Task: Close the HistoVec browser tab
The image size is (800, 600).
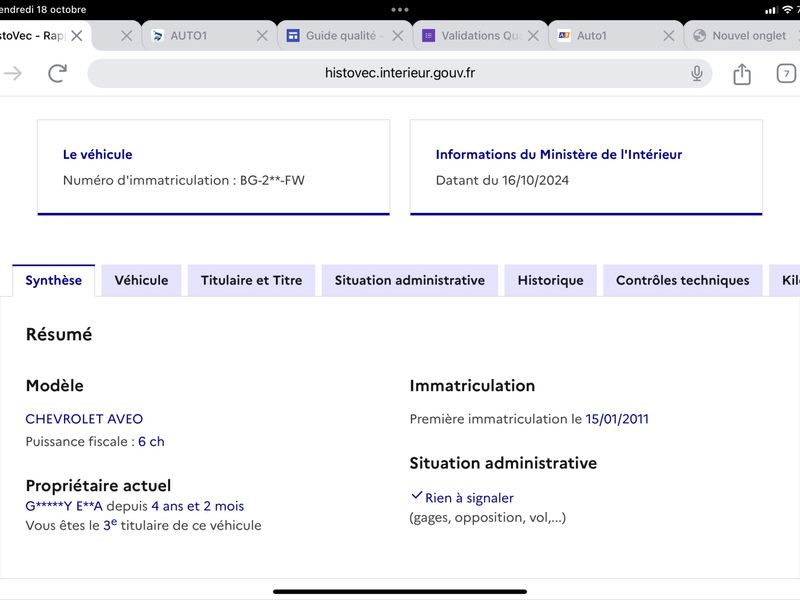Action: click(x=77, y=36)
